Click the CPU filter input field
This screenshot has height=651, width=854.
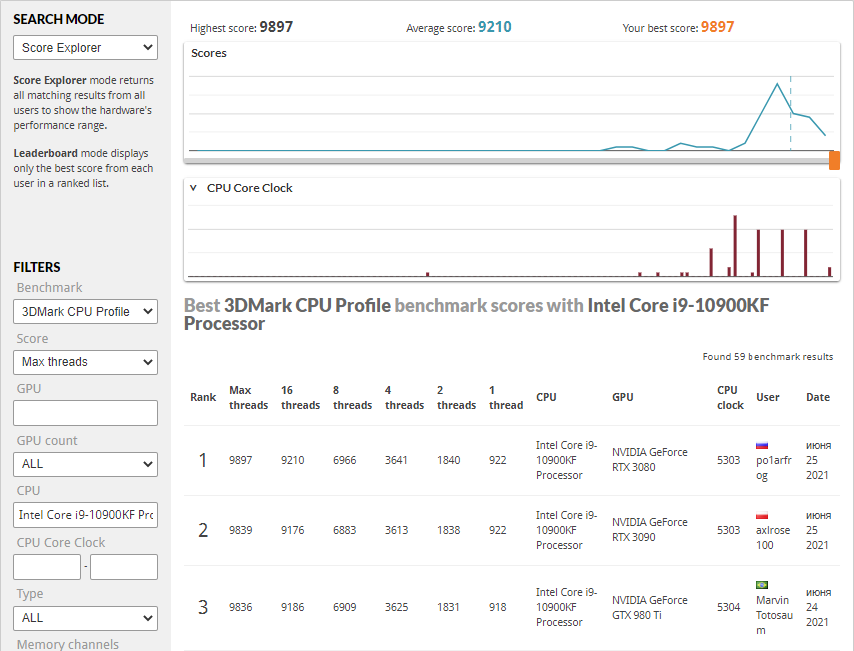(x=86, y=515)
